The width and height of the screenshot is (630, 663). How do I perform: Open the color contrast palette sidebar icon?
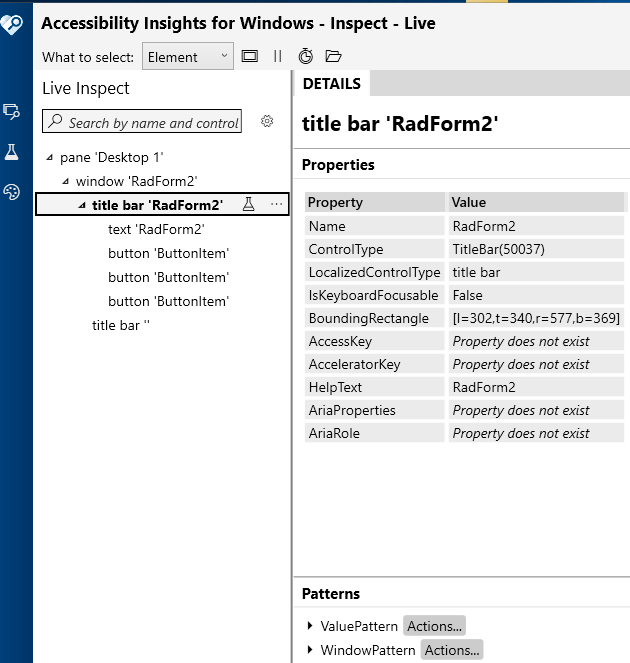tap(11, 192)
